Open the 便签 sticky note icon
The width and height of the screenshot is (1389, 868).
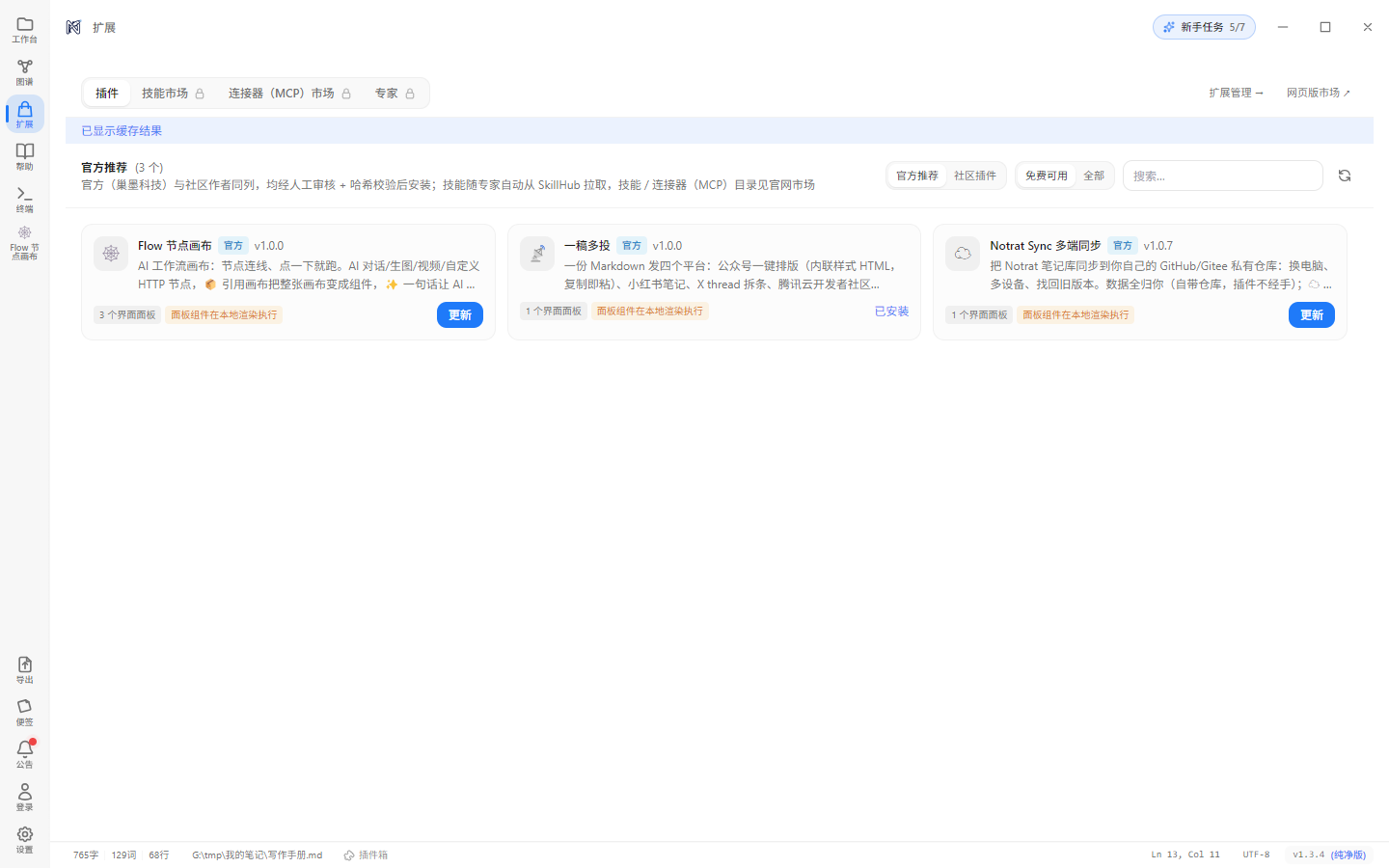pyautogui.click(x=25, y=713)
